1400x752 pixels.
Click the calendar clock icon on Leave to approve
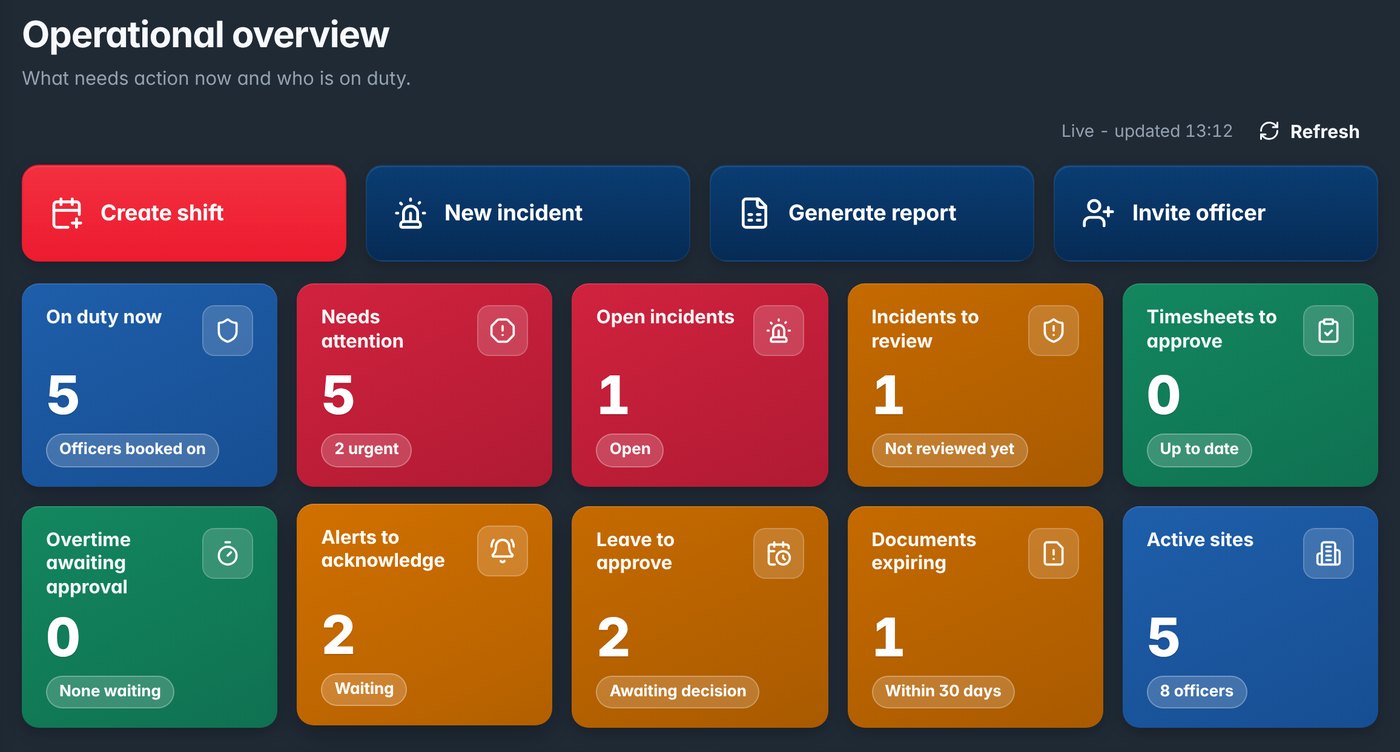pos(778,553)
